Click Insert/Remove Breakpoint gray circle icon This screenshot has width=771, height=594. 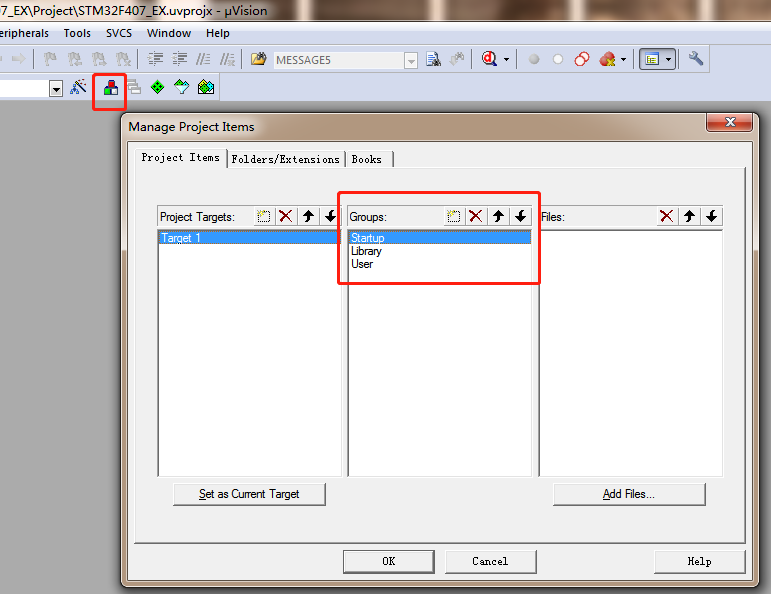pos(534,59)
